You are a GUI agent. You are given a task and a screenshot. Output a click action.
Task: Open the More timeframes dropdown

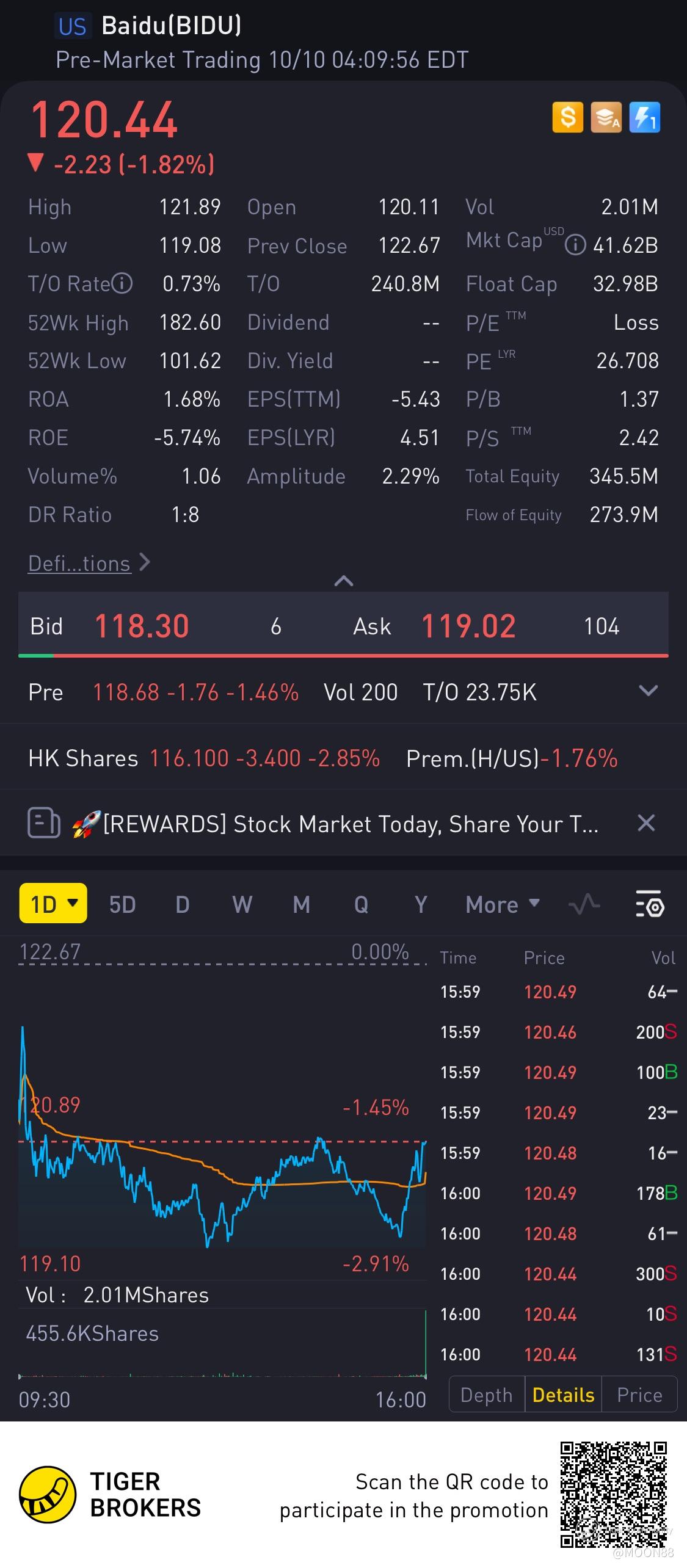[x=502, y=904]
